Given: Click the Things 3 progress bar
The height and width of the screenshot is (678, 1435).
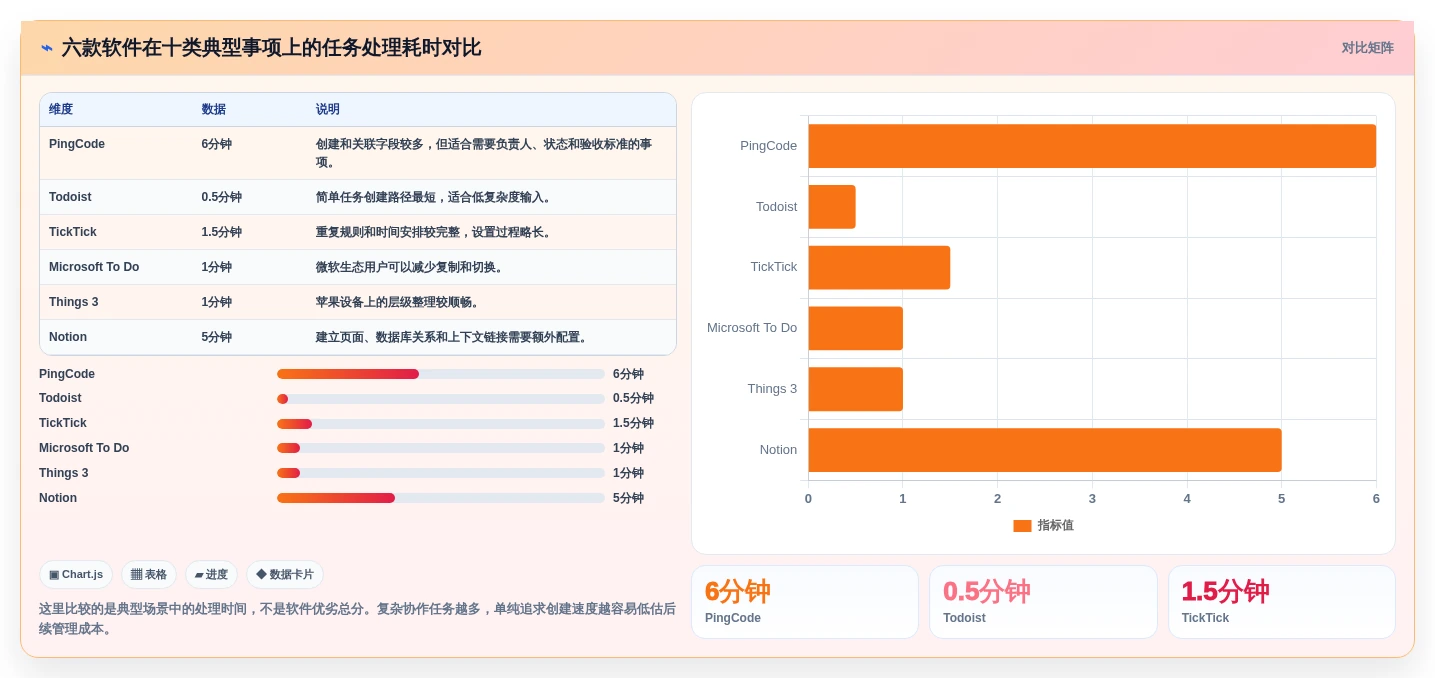Looking at the screenshot, I should (441, 473).
